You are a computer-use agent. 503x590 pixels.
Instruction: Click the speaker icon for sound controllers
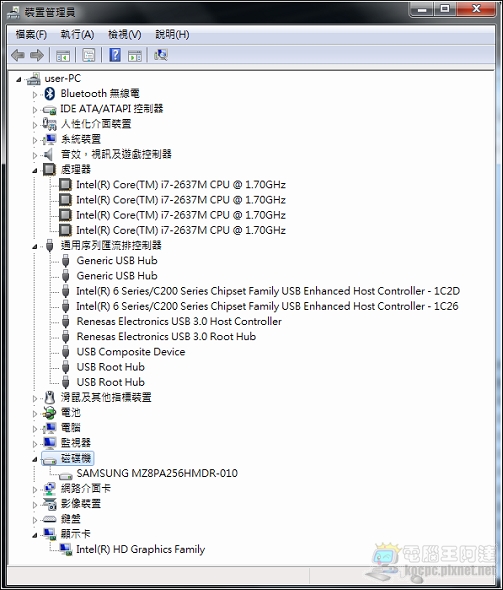[49, 154]
